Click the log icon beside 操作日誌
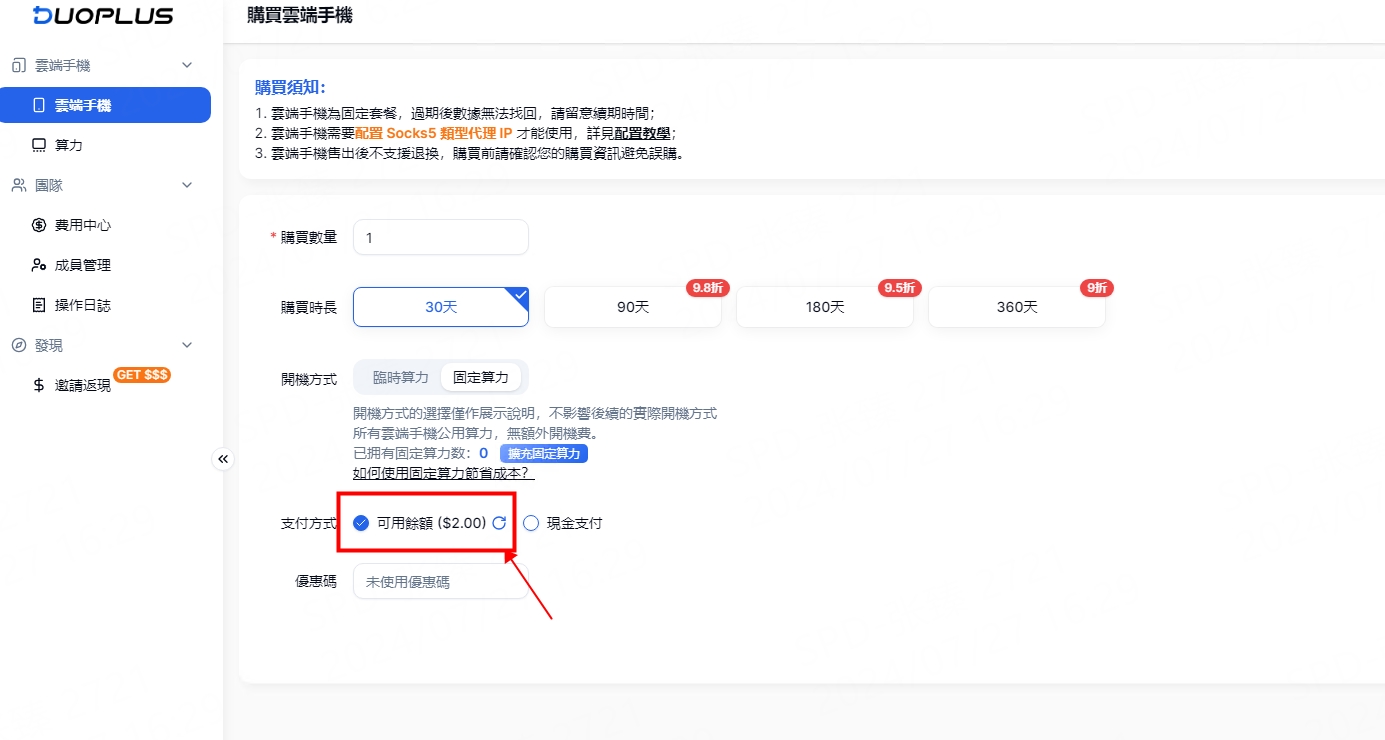Image resolution: width=1385 pixels, height=740 pixels. pyautogui.click(x=40, y=305)
